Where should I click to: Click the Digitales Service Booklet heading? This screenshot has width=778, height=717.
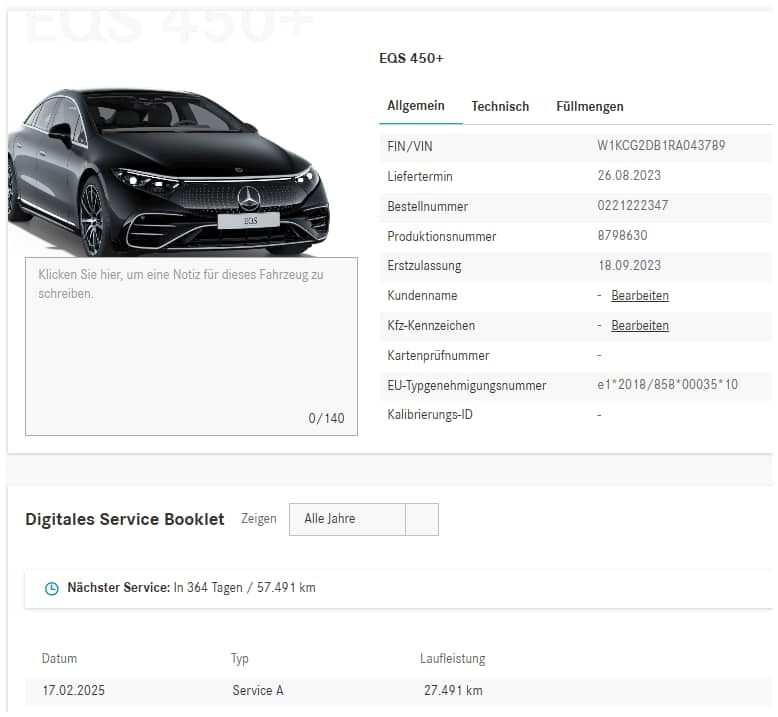click(125, 519)
